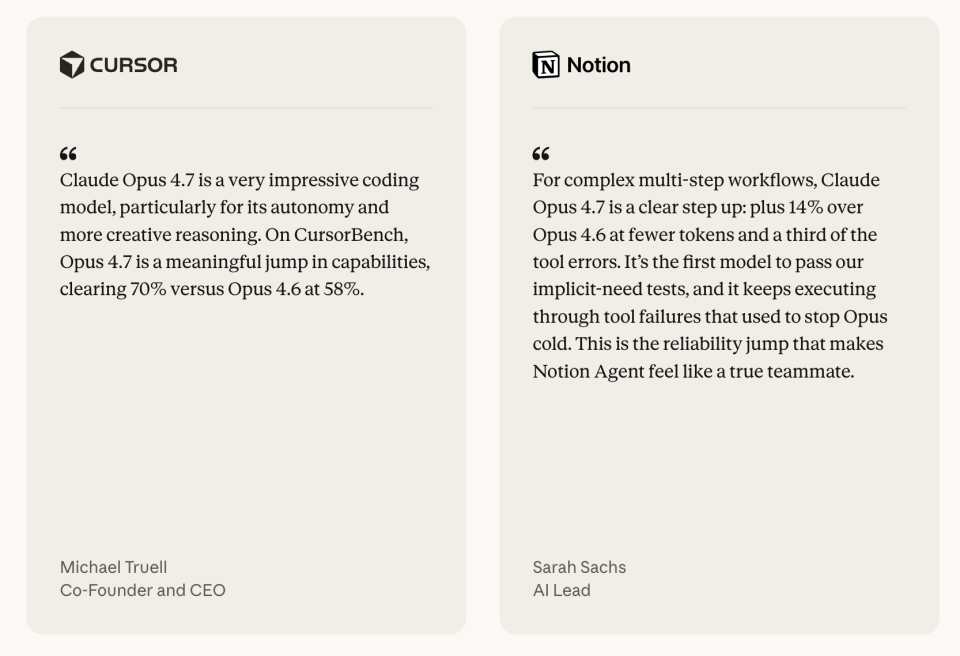
Task: Click the divider line under the Cursor logo
Action: (246, 108)
